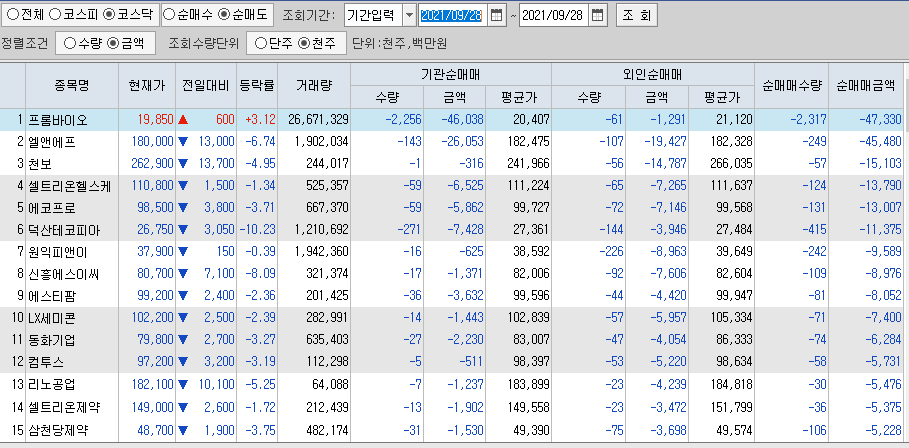Viewport: 909px width, 448px height.
Task: Select the 엘앤에프 stock row
Action: tap(452, 142)
